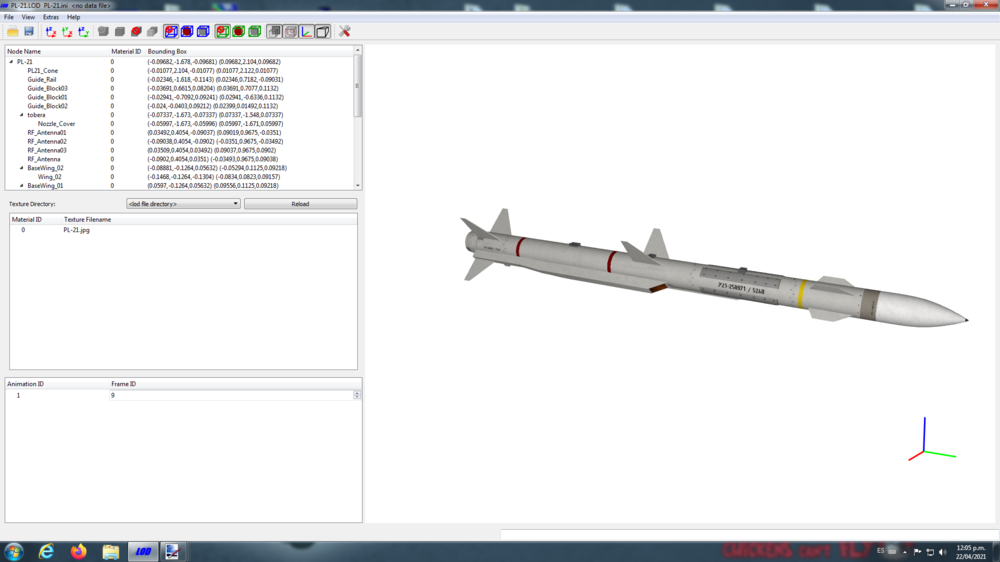Screen dimensions: 1000x562
Task: Collapse the BaseWing_02 tree node
Action: tap(22, 168)
